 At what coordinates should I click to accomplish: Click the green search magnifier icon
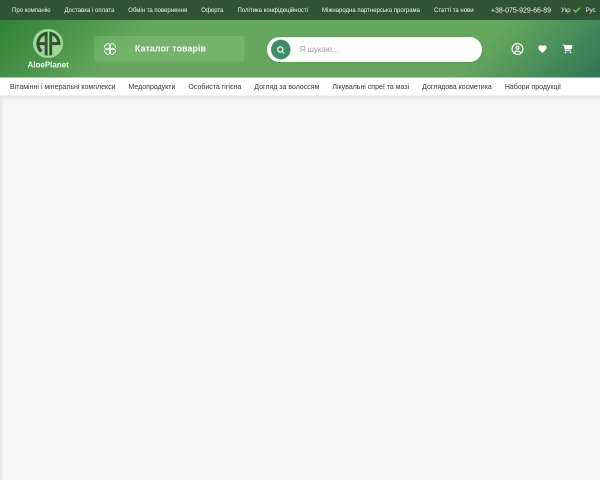(280, 49)
